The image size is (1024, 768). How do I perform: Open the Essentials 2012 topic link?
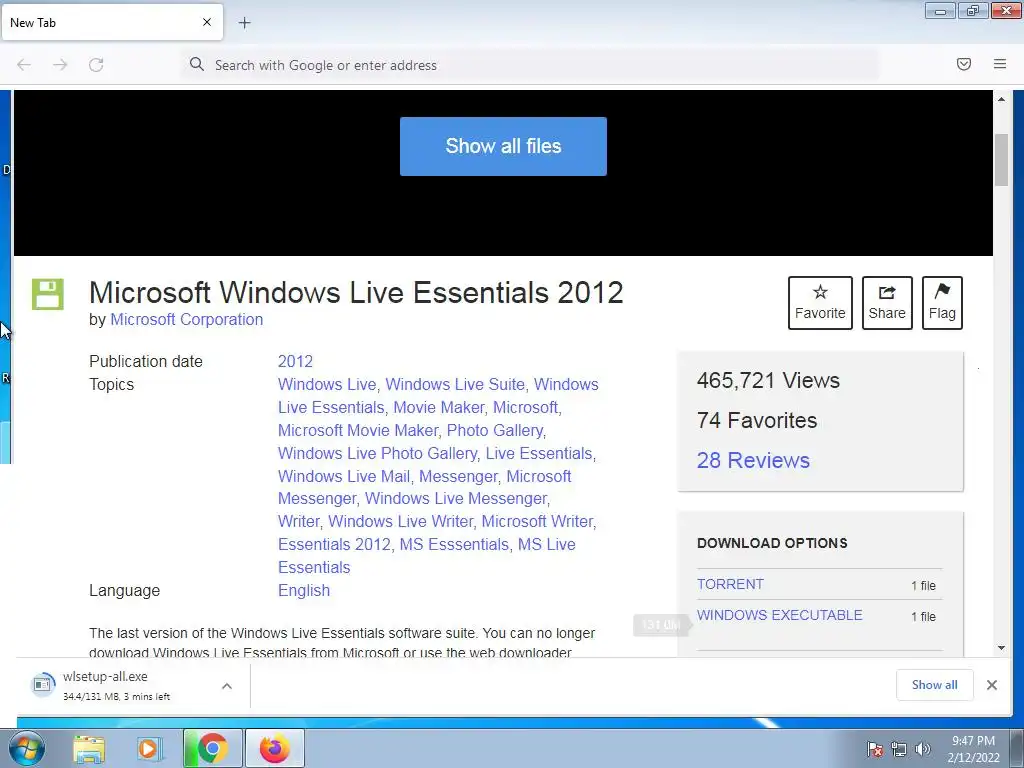[334, 544]
